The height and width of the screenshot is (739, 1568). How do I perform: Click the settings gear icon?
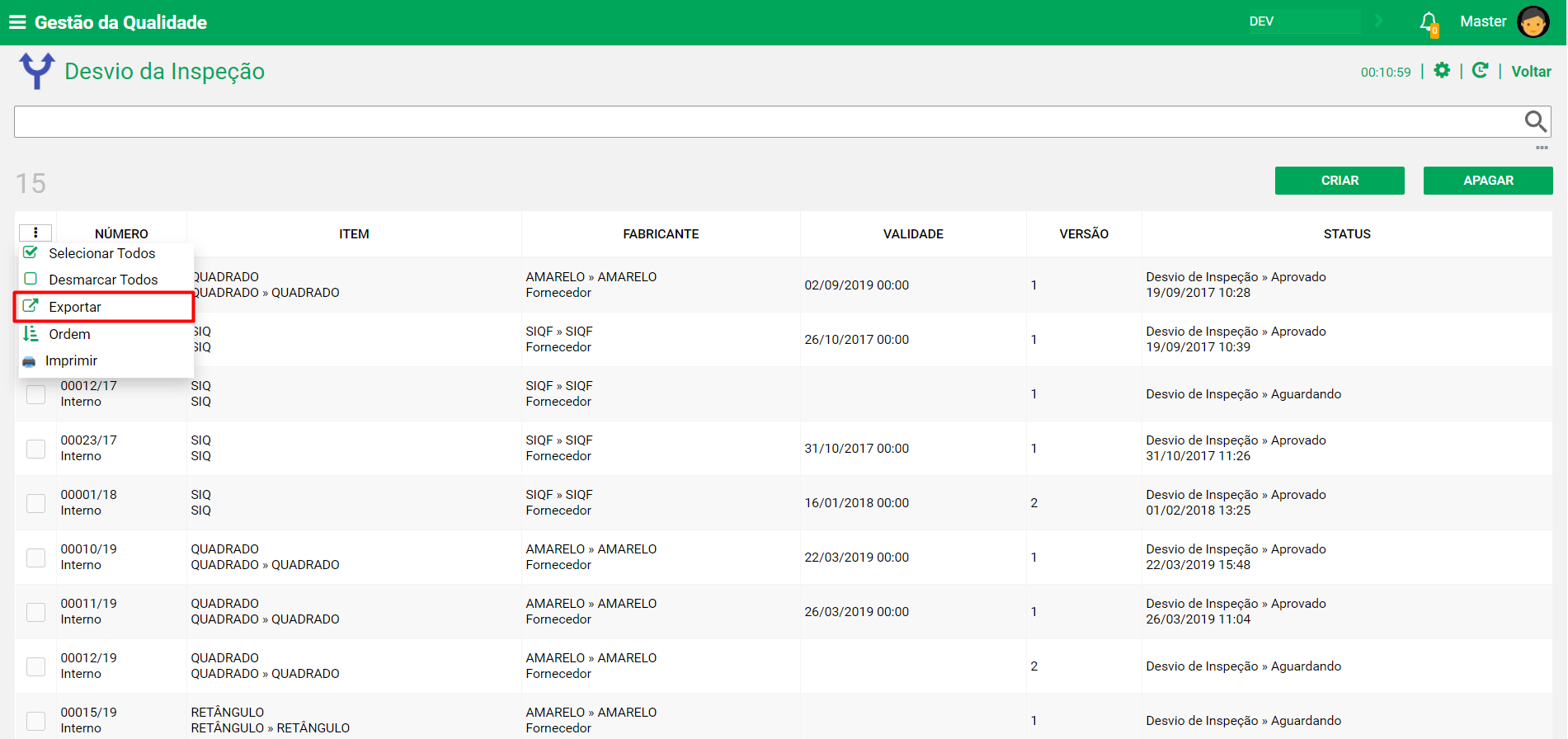point(1442,71)
